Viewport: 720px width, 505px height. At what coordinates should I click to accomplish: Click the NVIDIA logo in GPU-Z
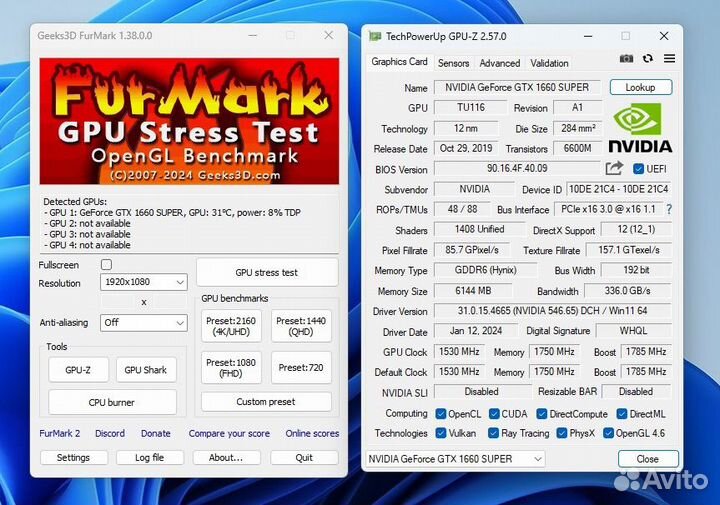(x=640, y=127)
